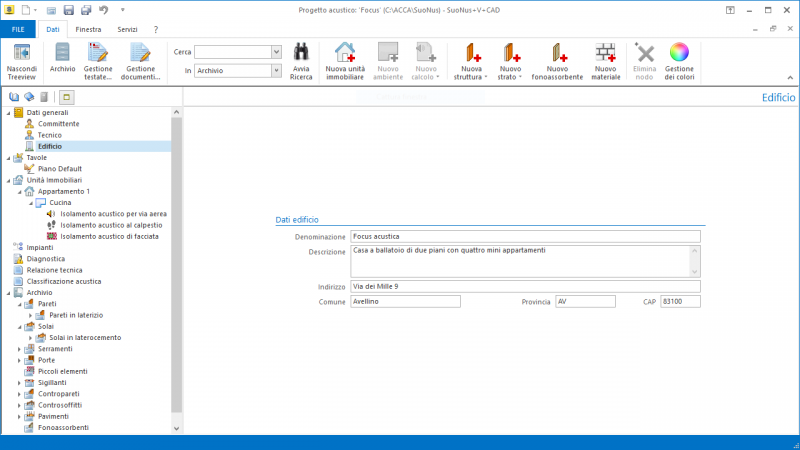Open Gestione documenti
The height and width of the screenshot is (450, 800).
coord(140,61)
